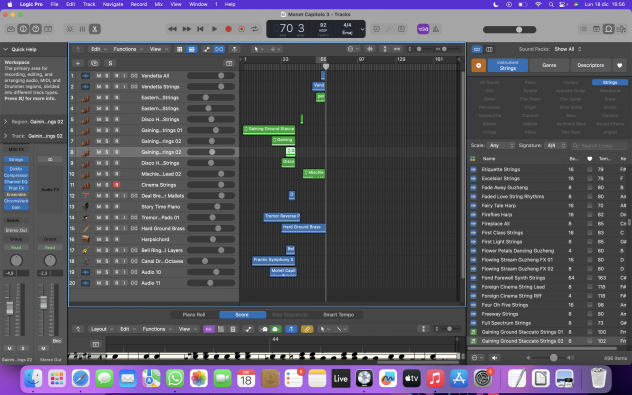Toggle the Metronome button
The width and height of the screenshot is (632, 395).
(436, 29)
